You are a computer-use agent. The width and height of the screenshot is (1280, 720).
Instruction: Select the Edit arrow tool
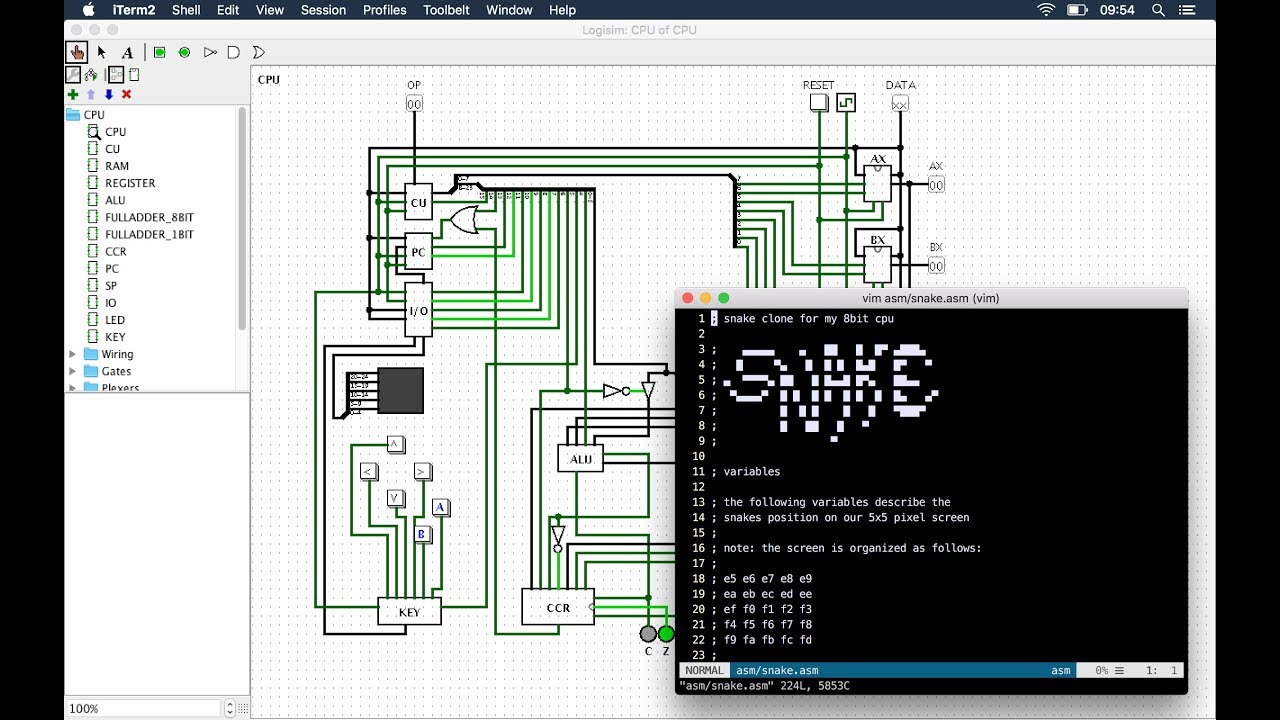pyautogui.click(x=102, y=52)
